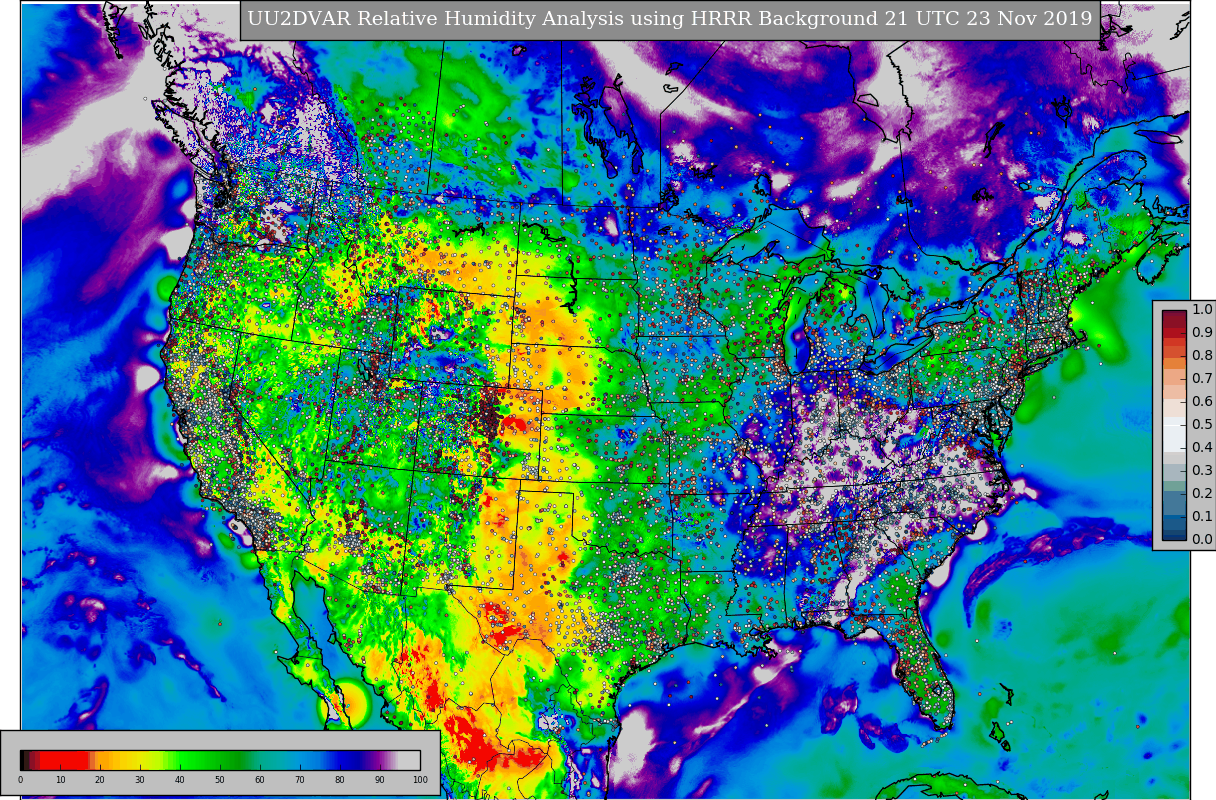The image size is (1216, 800).
Task: Pick the dark red top band of right colorbar
Action: [x=1174, y=319]
